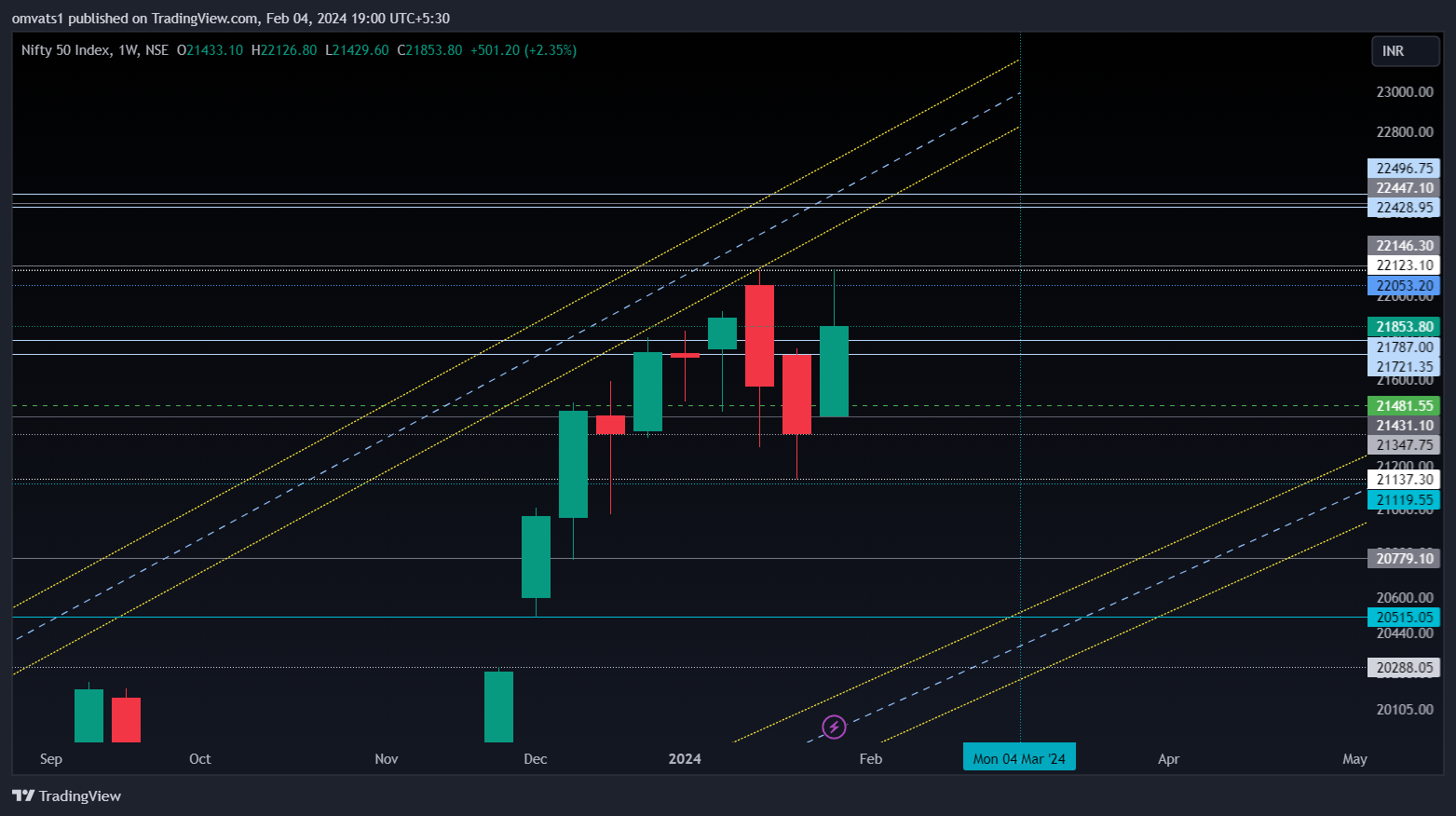Screen dimensions: 1456x816
Task: Click the Feb label on time axis
Action: (871, 759)
